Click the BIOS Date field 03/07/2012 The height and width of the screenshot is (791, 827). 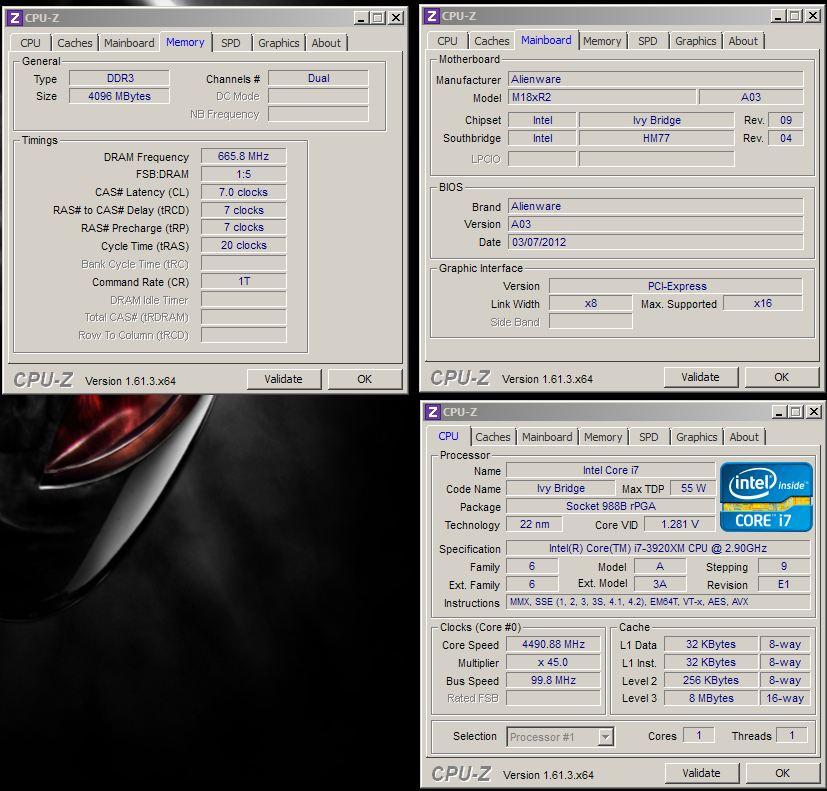pyautogui.click(x=656, y=242)
